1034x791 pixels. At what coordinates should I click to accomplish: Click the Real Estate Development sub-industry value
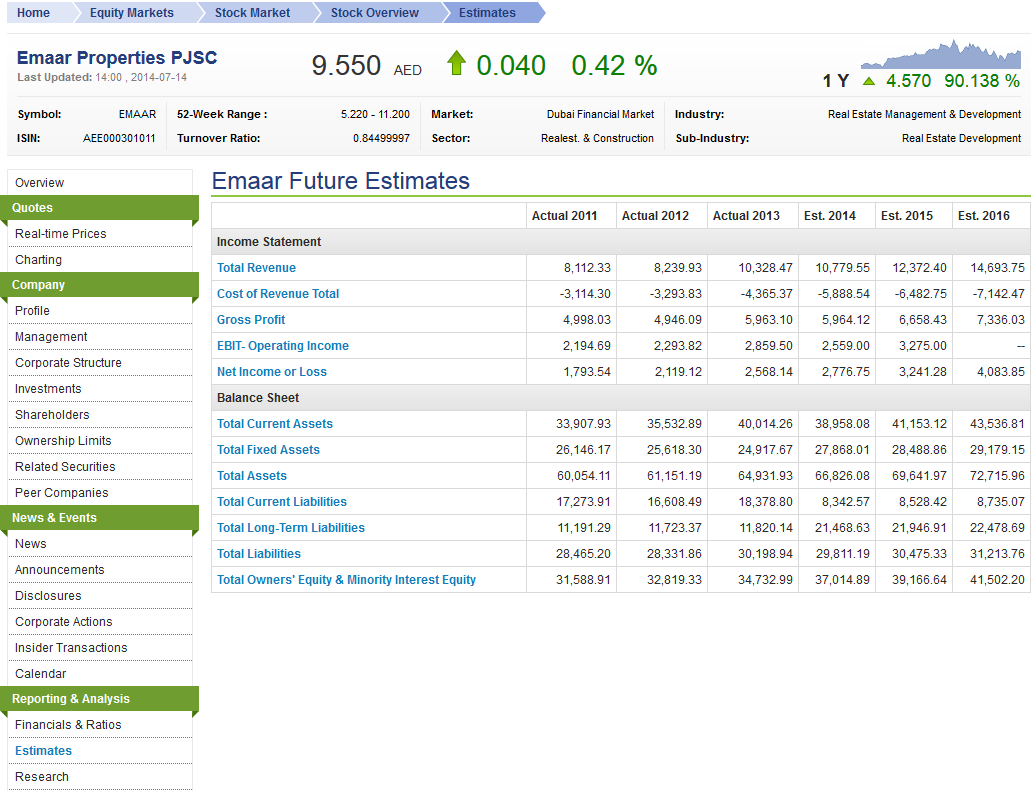pos(961,138)
